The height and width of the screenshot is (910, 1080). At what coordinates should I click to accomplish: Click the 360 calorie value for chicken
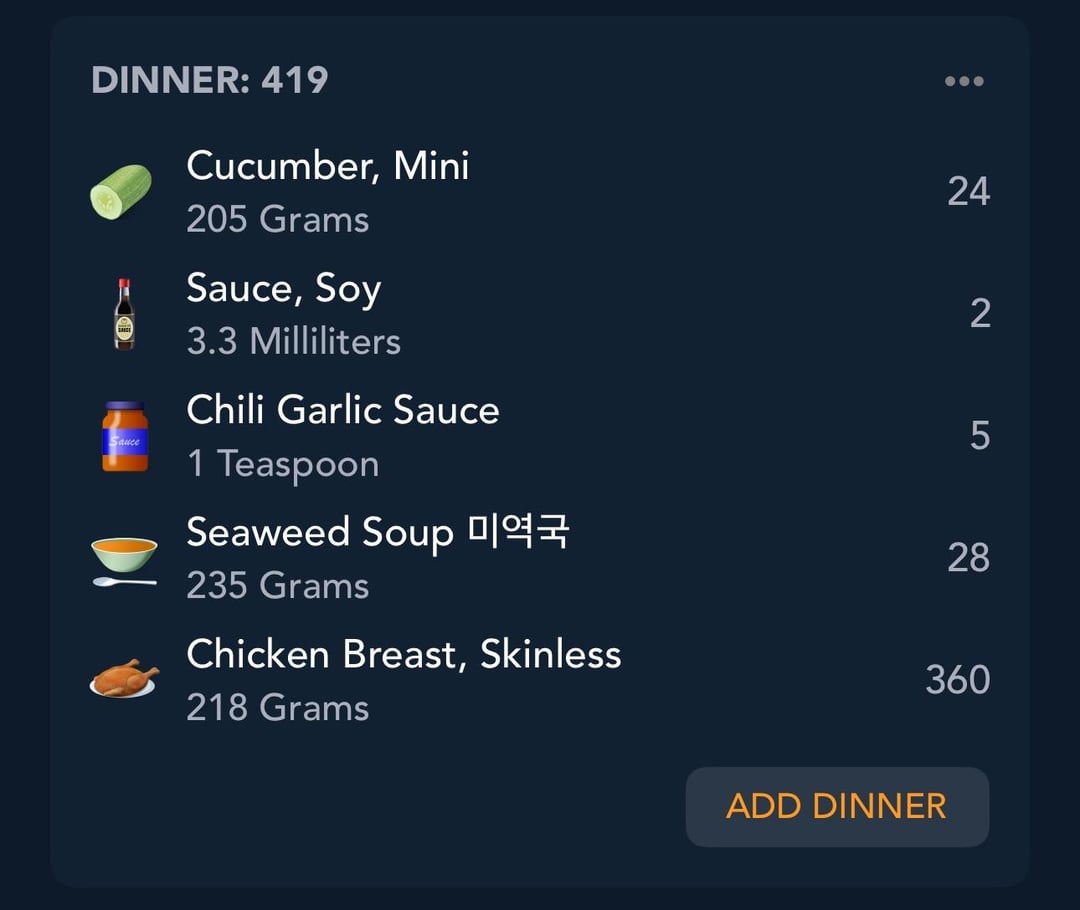957,680
